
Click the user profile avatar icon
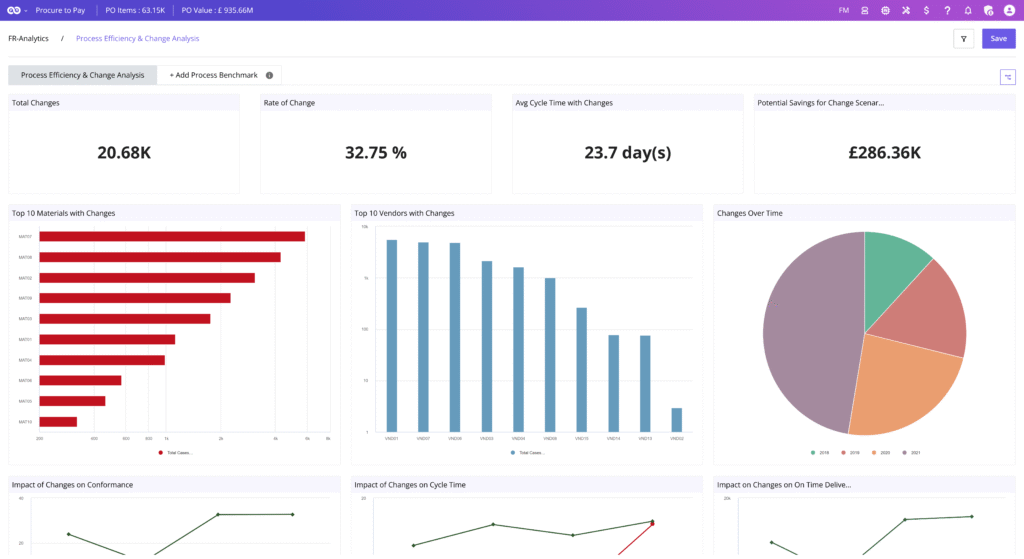coord(1009,10)
